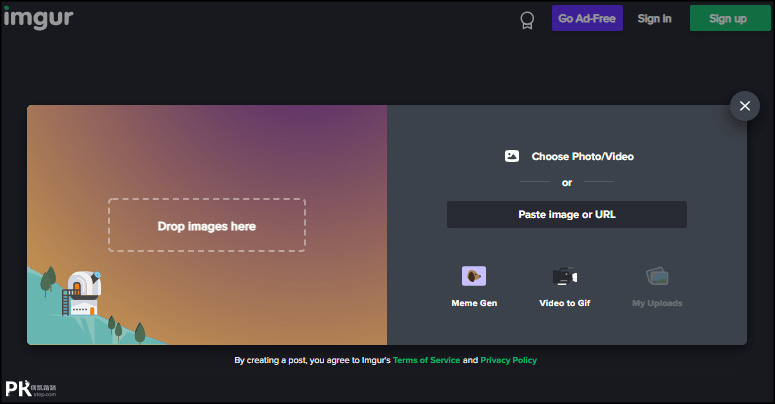
Task: Click the My Uploads label
Action: (x=657, y=303)
